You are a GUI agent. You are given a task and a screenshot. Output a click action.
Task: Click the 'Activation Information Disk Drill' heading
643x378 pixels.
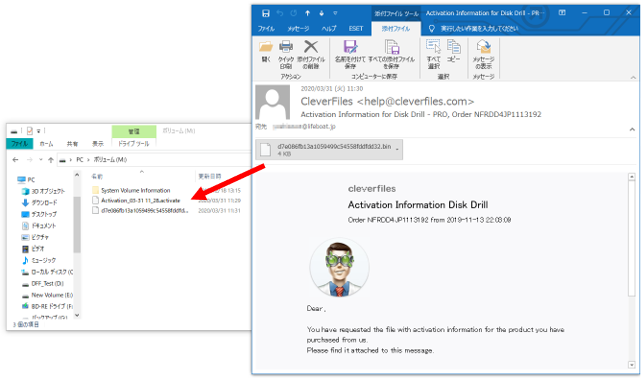click(418, 205)
